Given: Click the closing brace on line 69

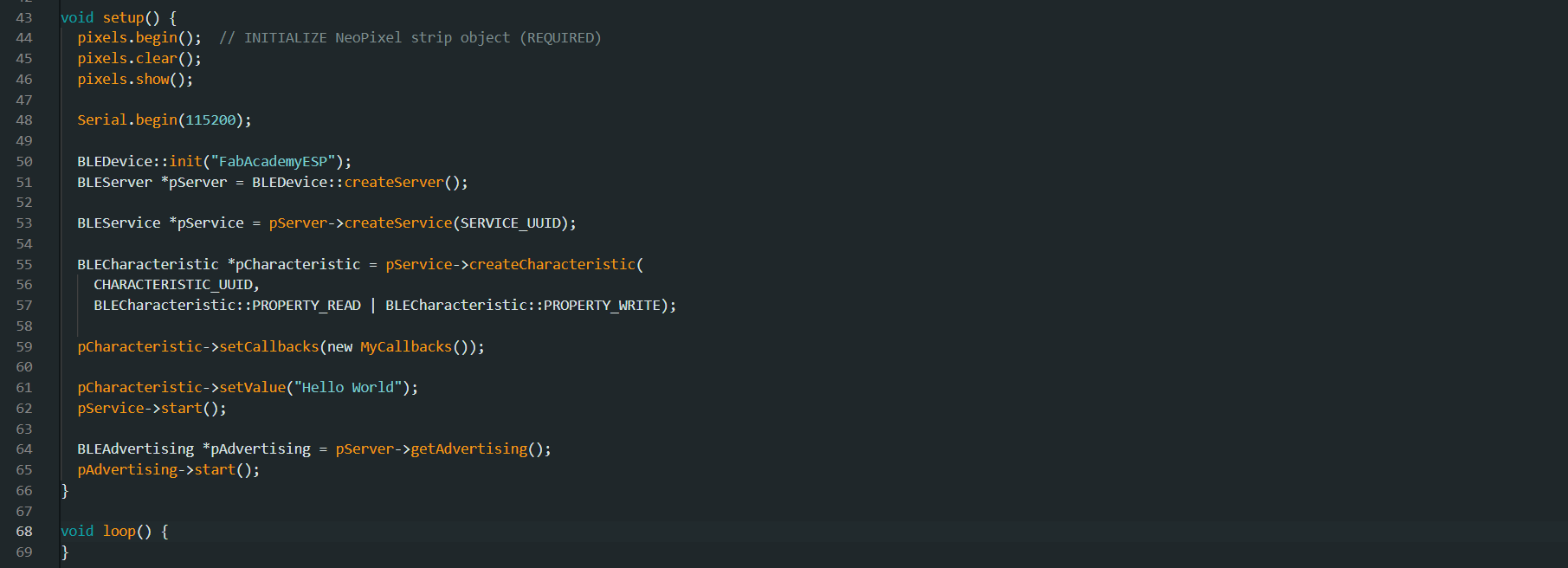Looking at the screenshot, I should tap(65, 552).
